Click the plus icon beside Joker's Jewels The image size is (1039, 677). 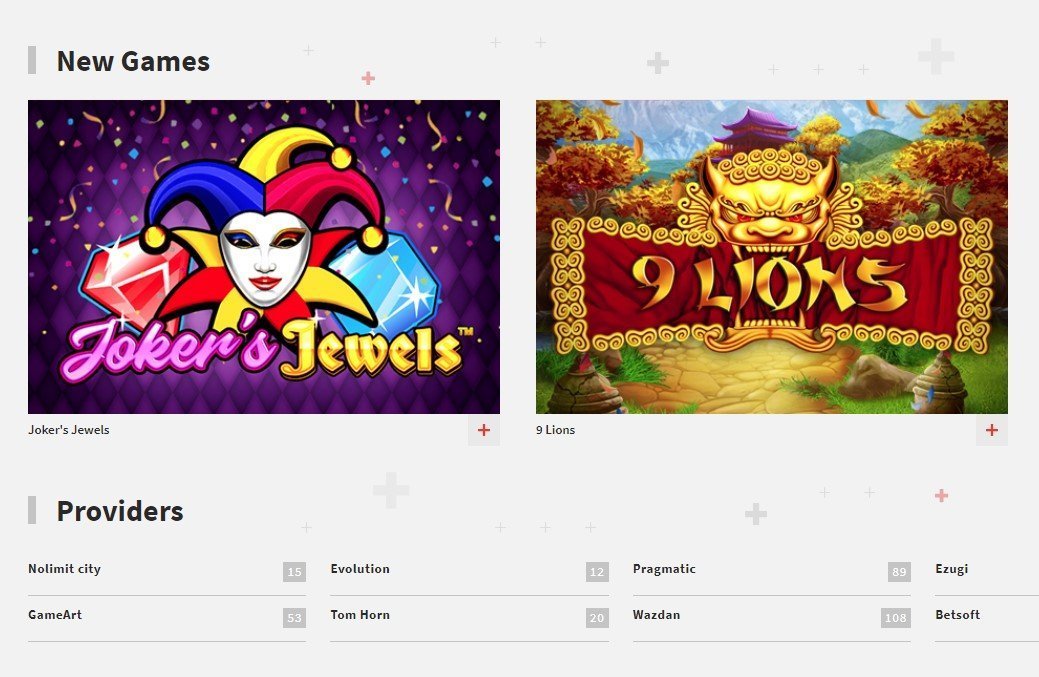pos(484,430)
